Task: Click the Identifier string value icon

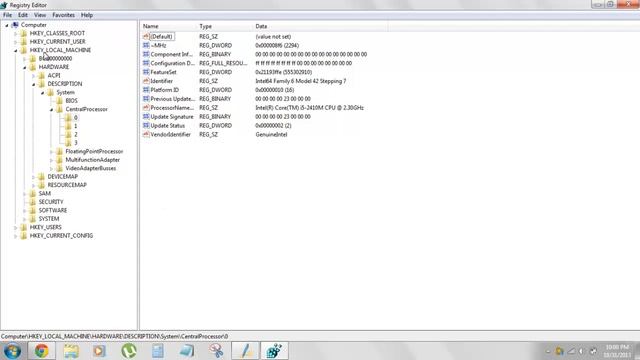Action: click(x=146, y=81)
